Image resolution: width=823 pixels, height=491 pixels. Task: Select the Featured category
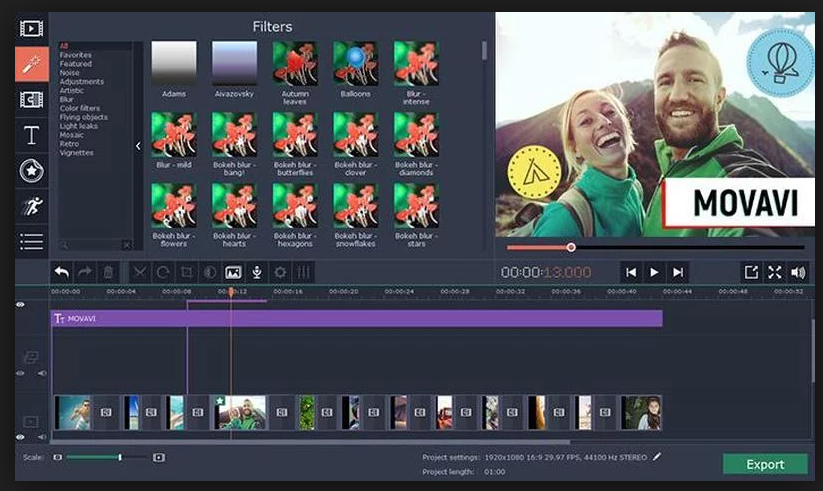tap(76, 64)
